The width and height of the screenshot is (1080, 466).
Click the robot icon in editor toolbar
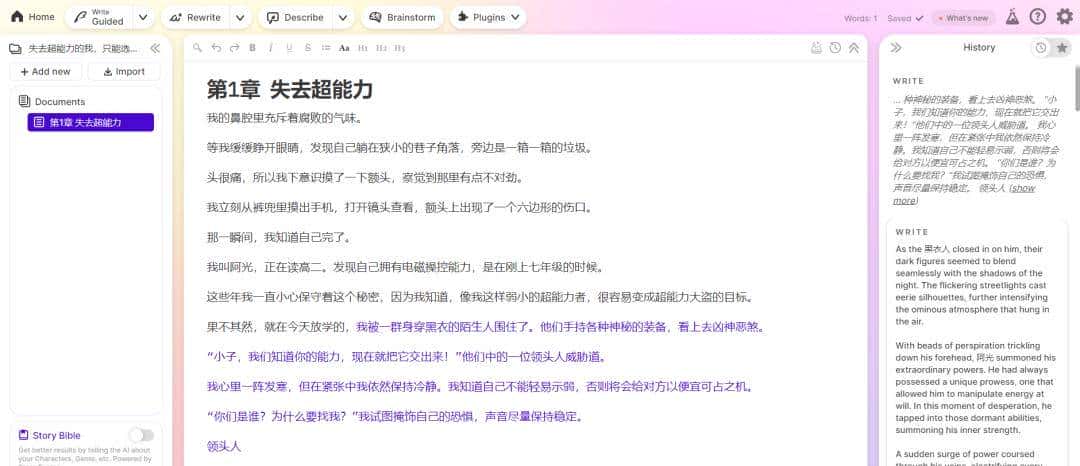[x=817, y=47]
